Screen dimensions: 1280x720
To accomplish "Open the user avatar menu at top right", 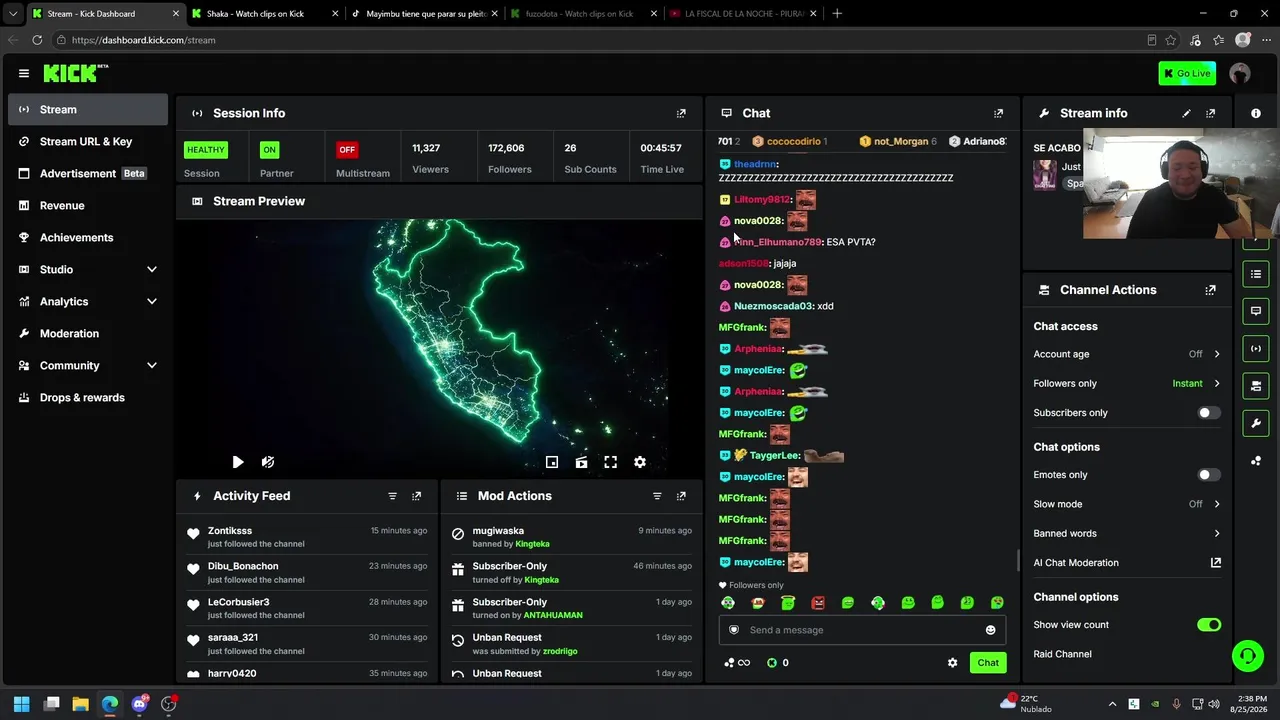I will [1240, 73].
